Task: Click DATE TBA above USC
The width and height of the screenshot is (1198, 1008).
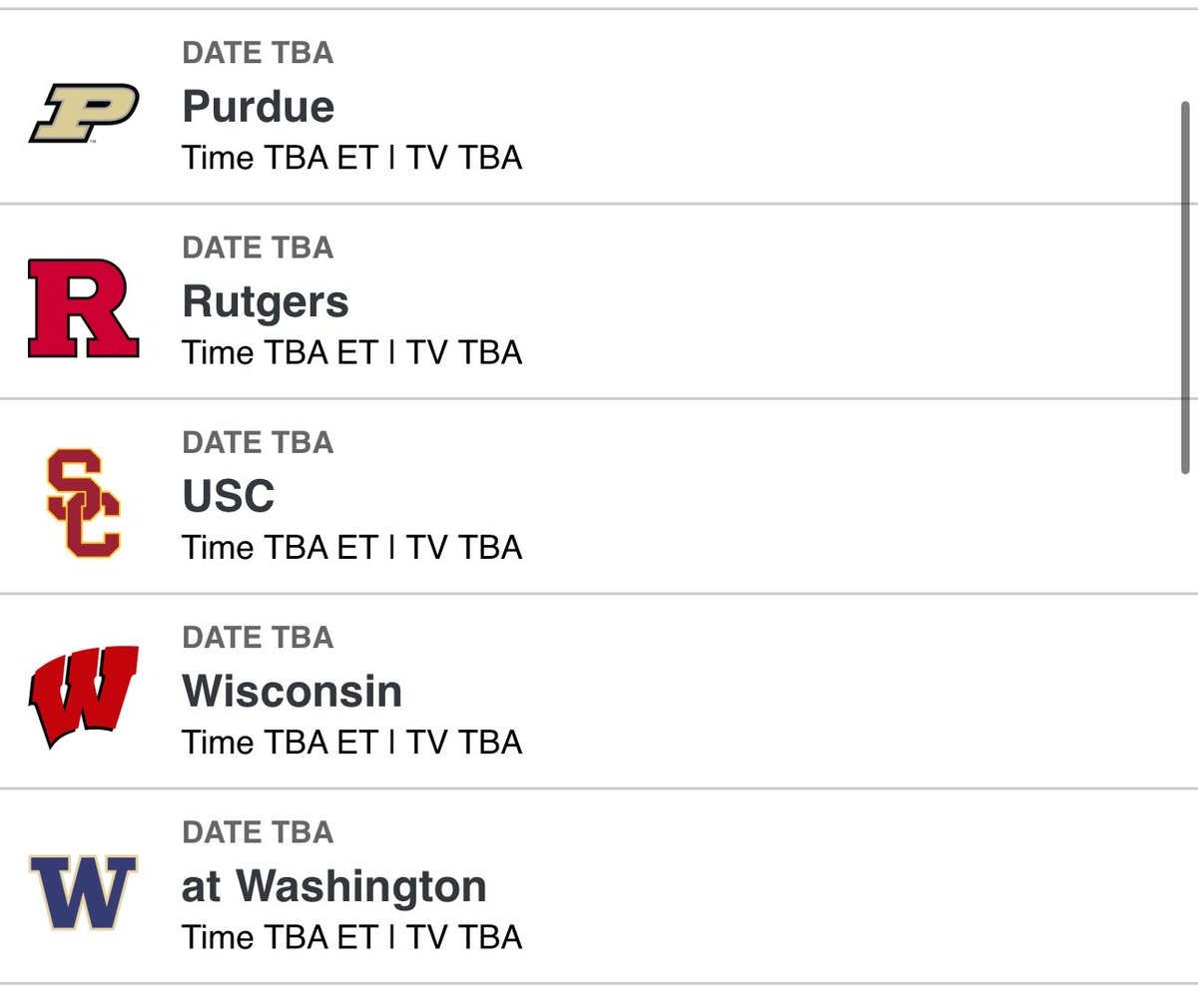Action: 258,442
